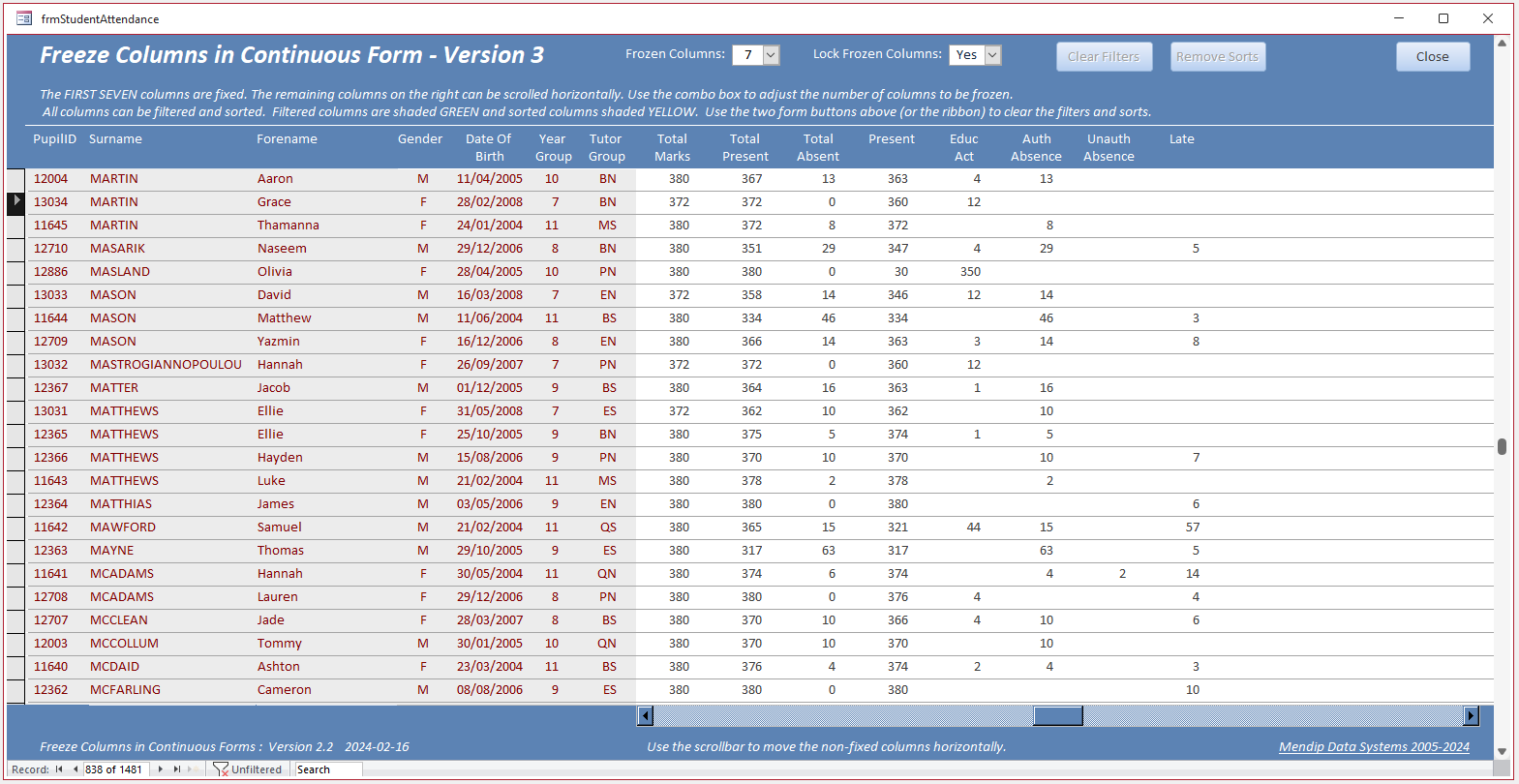Select surname MASTROGIANNOPOULOU cell

point(167,365)
